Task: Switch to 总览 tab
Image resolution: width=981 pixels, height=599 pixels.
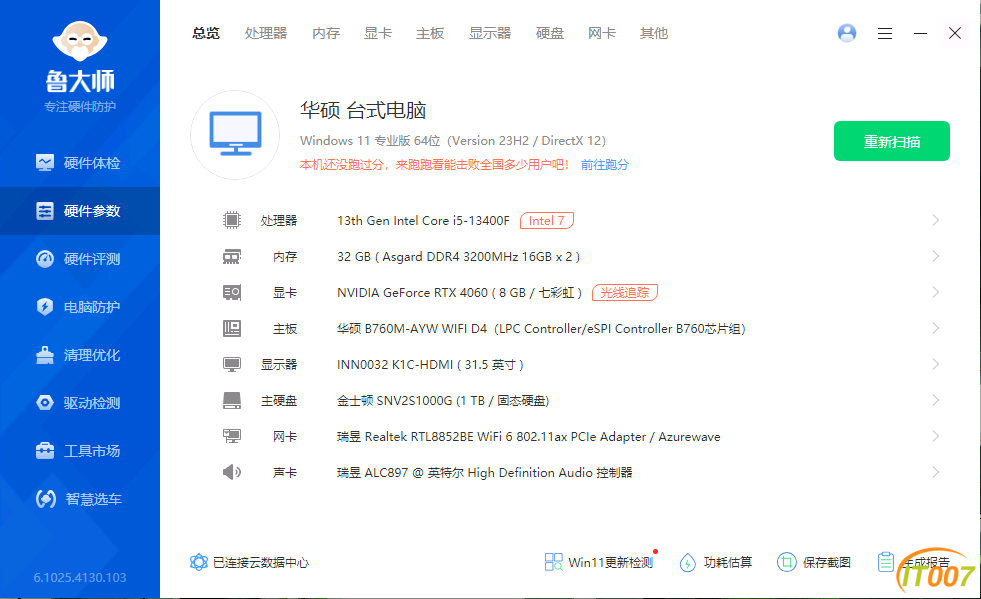Action: (x=206, y=33)
